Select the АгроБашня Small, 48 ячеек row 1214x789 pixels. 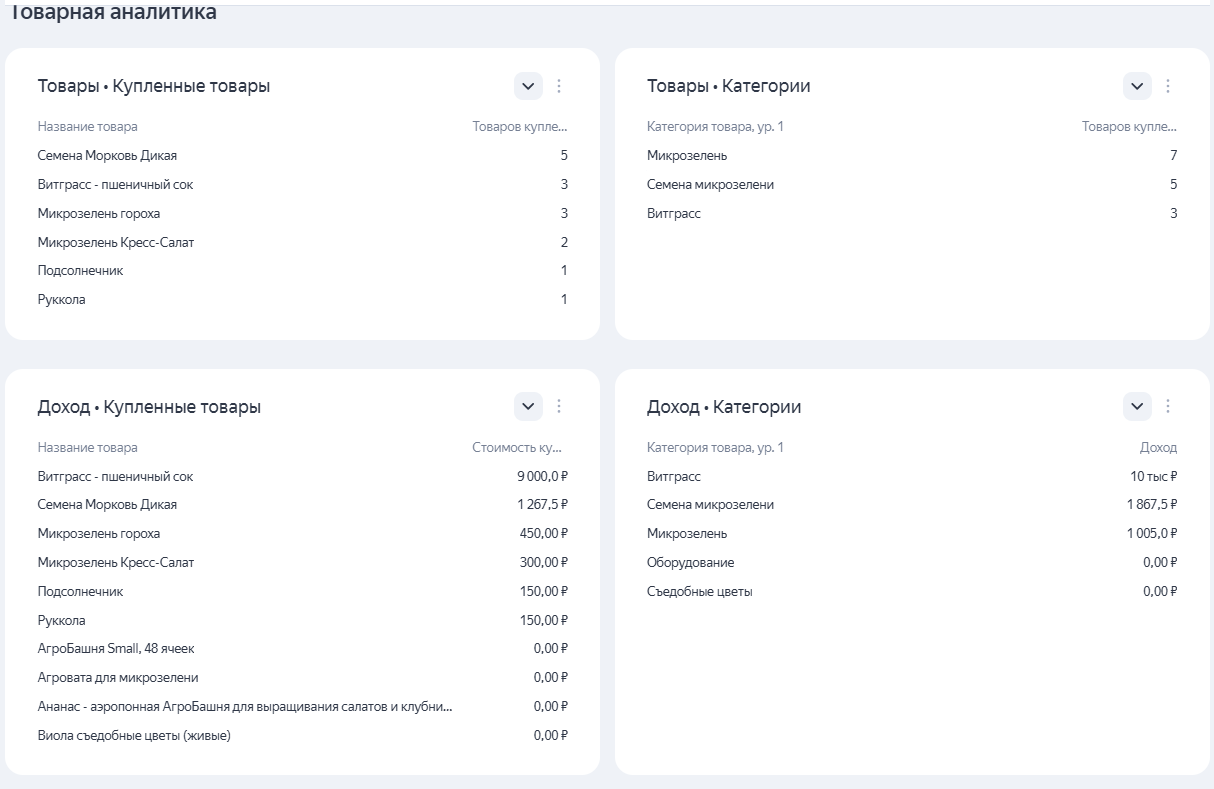point(116,648)
